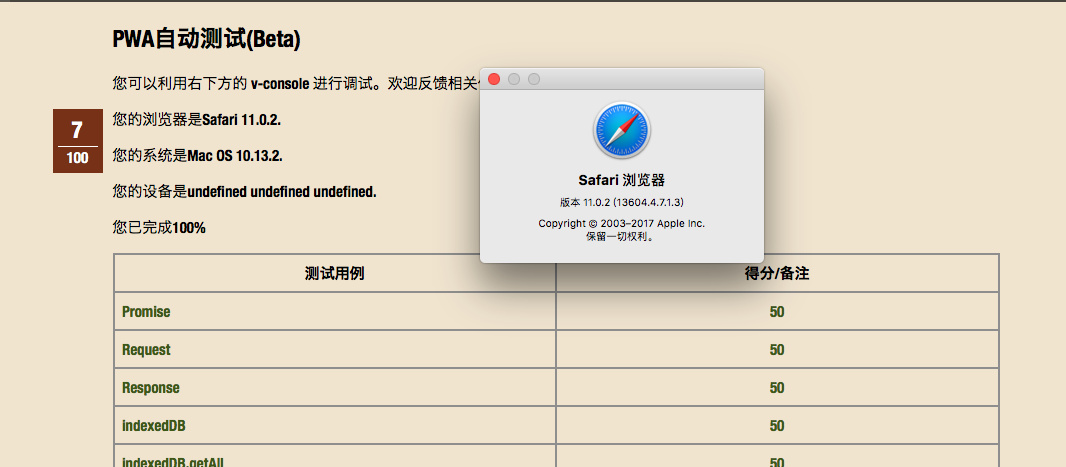Click the 测试用例 column header
This screenshot has width=1066, height=467.
point(334,273)
